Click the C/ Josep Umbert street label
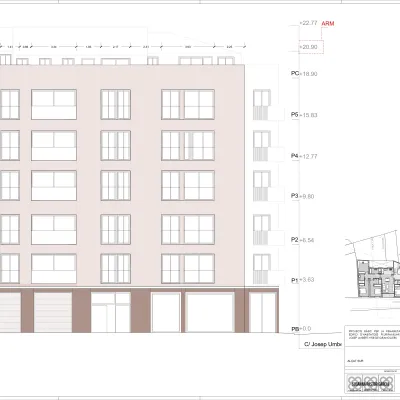The height and width of the screenshot is (400, 400). (323, 344)
